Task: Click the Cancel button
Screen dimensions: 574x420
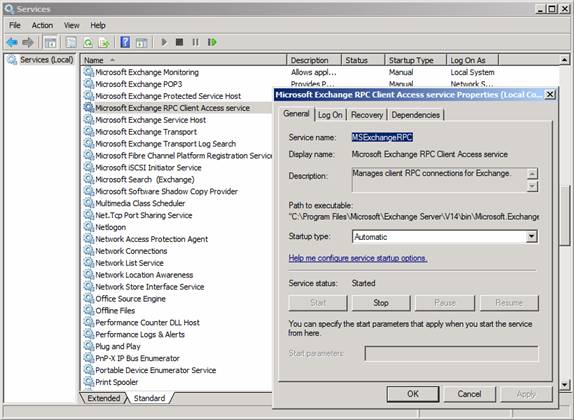Action: point(469,394)
